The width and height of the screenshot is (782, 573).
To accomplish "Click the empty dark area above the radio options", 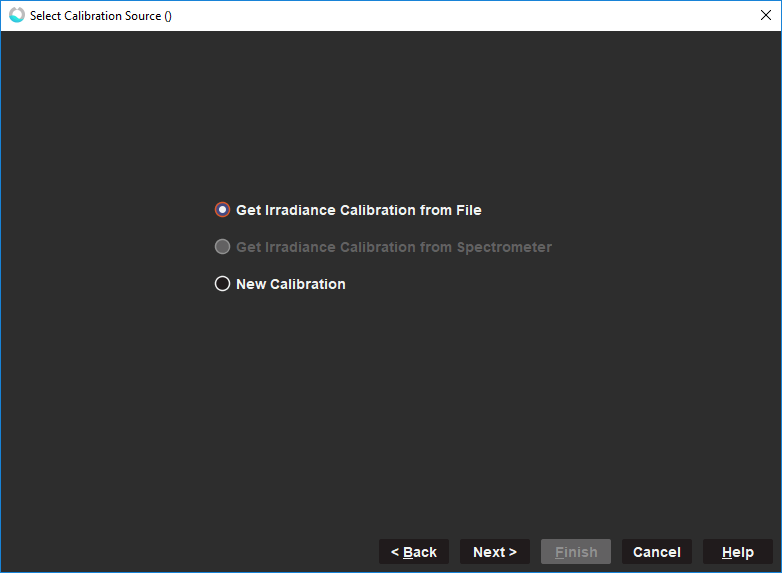I will [x=390, y=110].
